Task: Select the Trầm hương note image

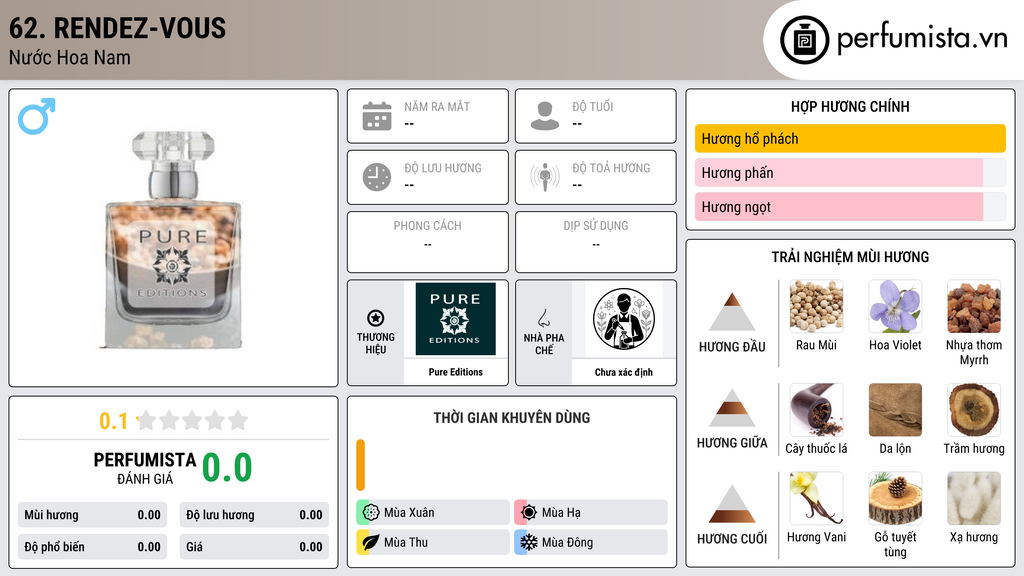Action: tap(974, 409)
